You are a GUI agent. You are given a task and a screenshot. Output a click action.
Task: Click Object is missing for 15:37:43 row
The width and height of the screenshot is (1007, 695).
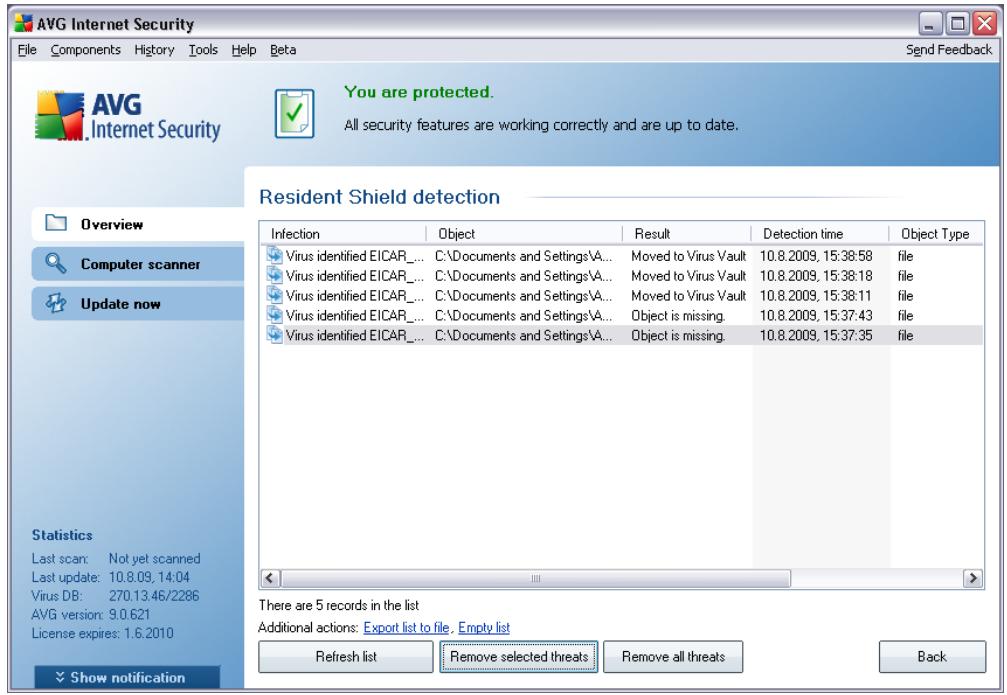click(678, 315)
